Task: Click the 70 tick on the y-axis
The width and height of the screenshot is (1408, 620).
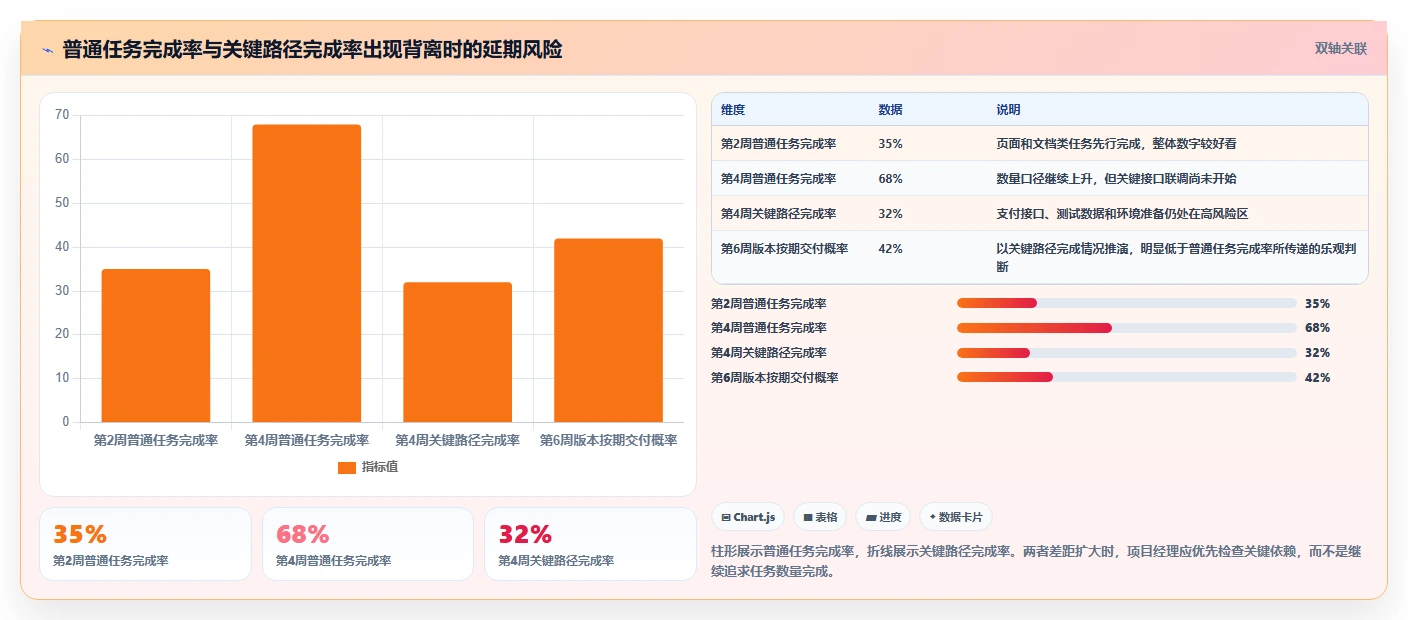Action: pos(62,115)
